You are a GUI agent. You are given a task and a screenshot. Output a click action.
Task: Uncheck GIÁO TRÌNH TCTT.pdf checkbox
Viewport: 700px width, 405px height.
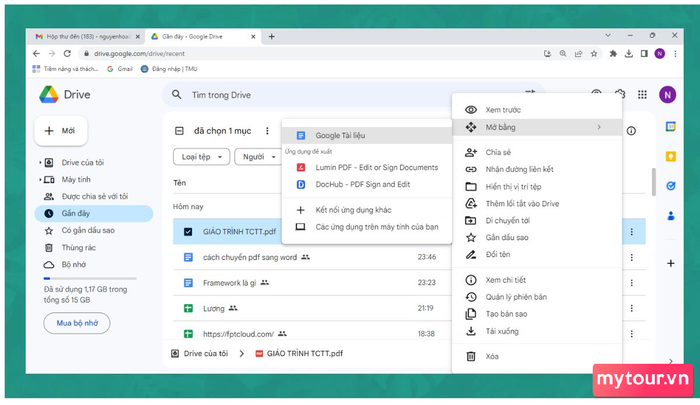coord(188,232)
